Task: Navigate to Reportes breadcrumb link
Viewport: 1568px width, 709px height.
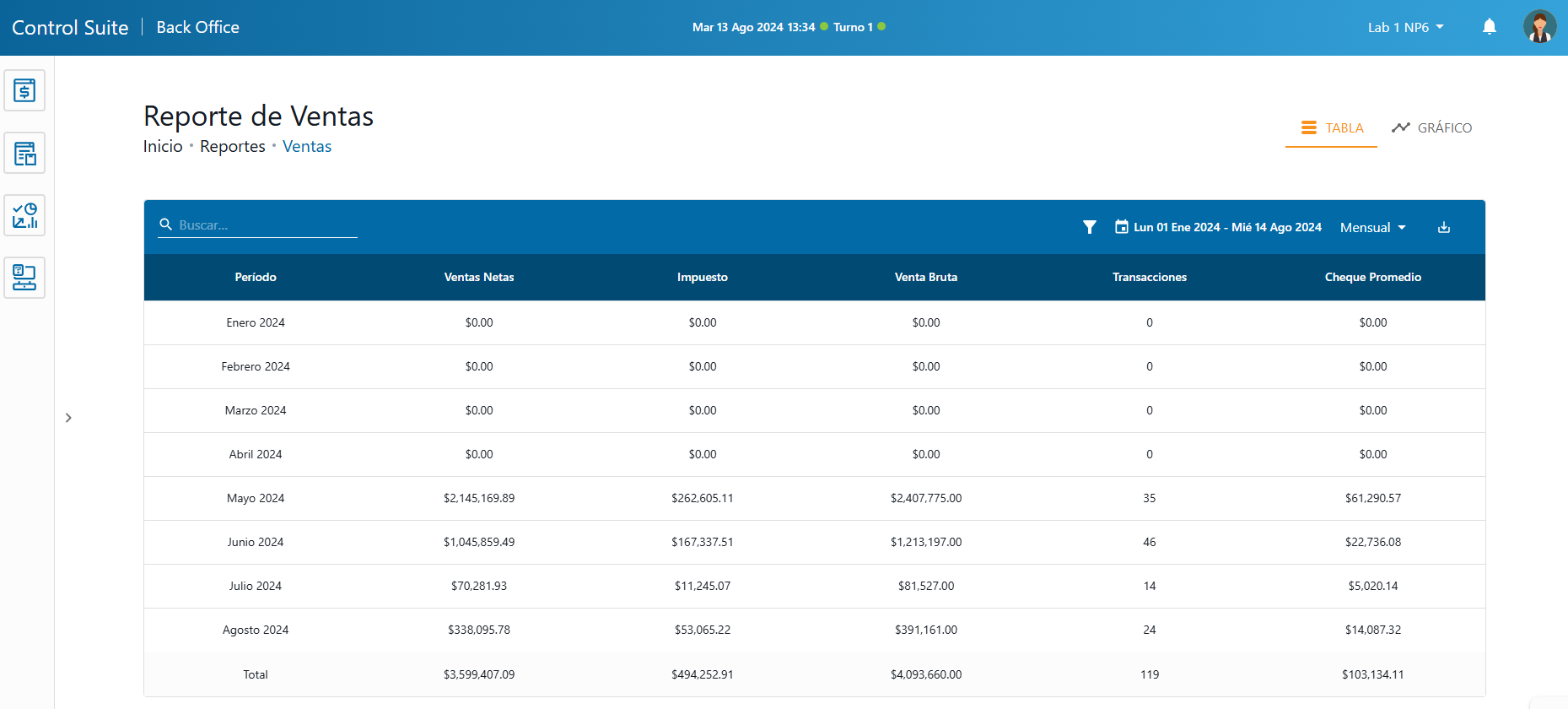Action: pos(232,147)
